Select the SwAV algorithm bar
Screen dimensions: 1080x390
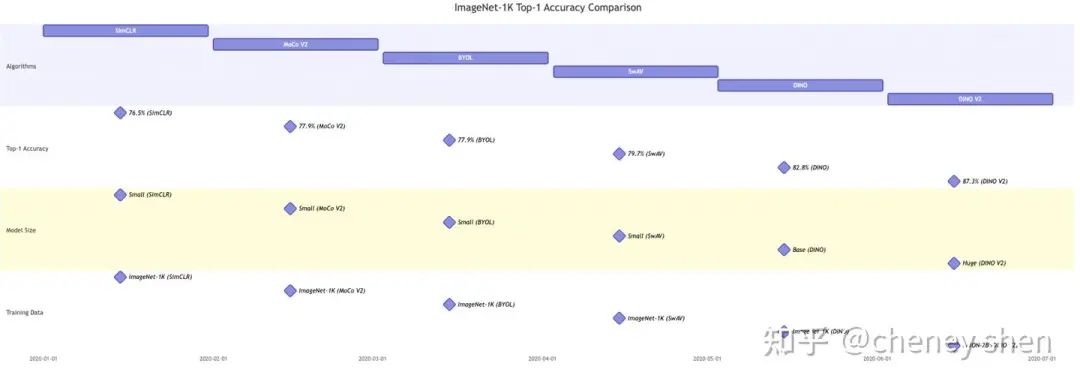click(x=636, y=72)
